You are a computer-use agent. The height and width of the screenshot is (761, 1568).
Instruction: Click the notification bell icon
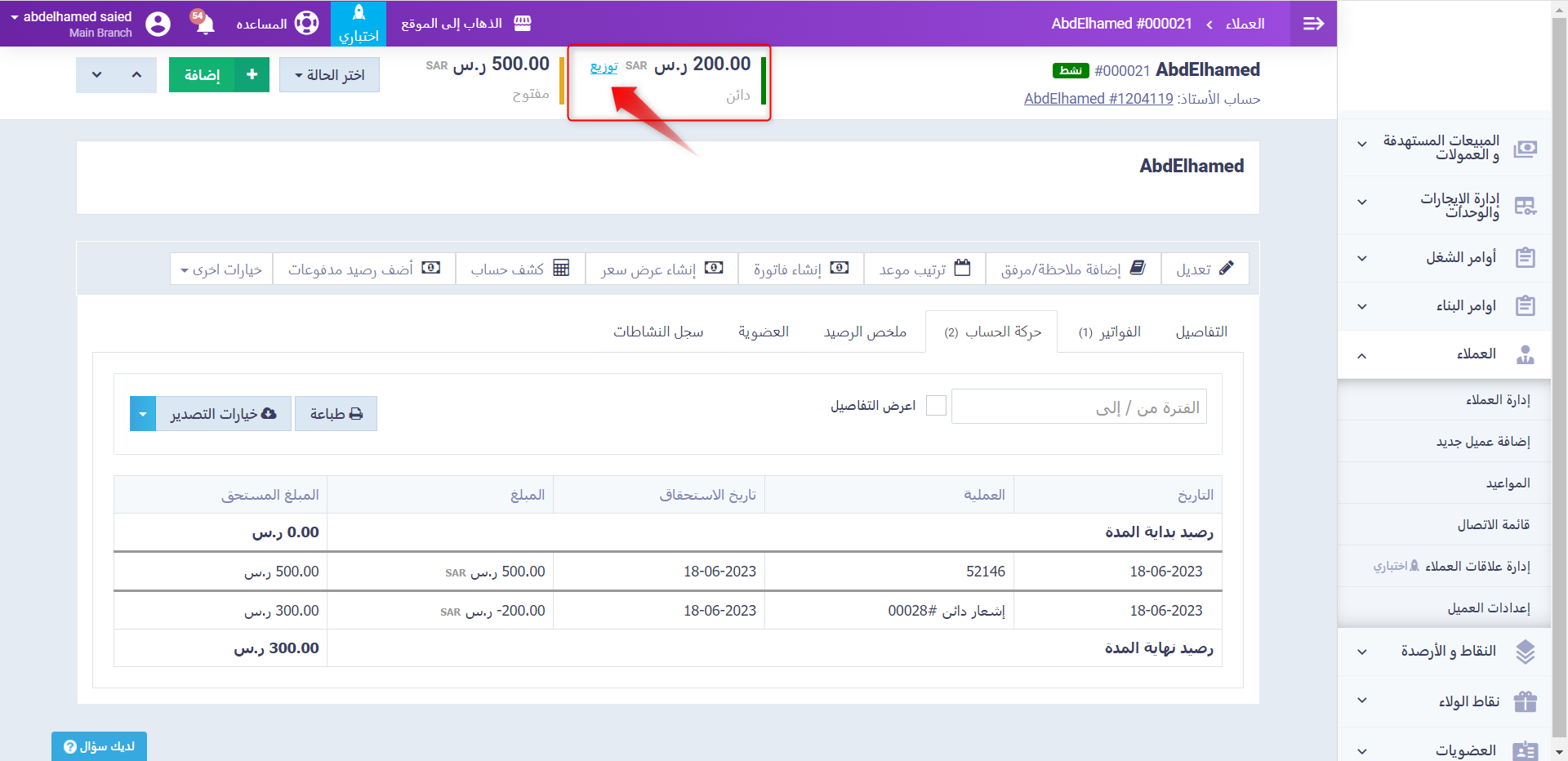click(204, 24)
